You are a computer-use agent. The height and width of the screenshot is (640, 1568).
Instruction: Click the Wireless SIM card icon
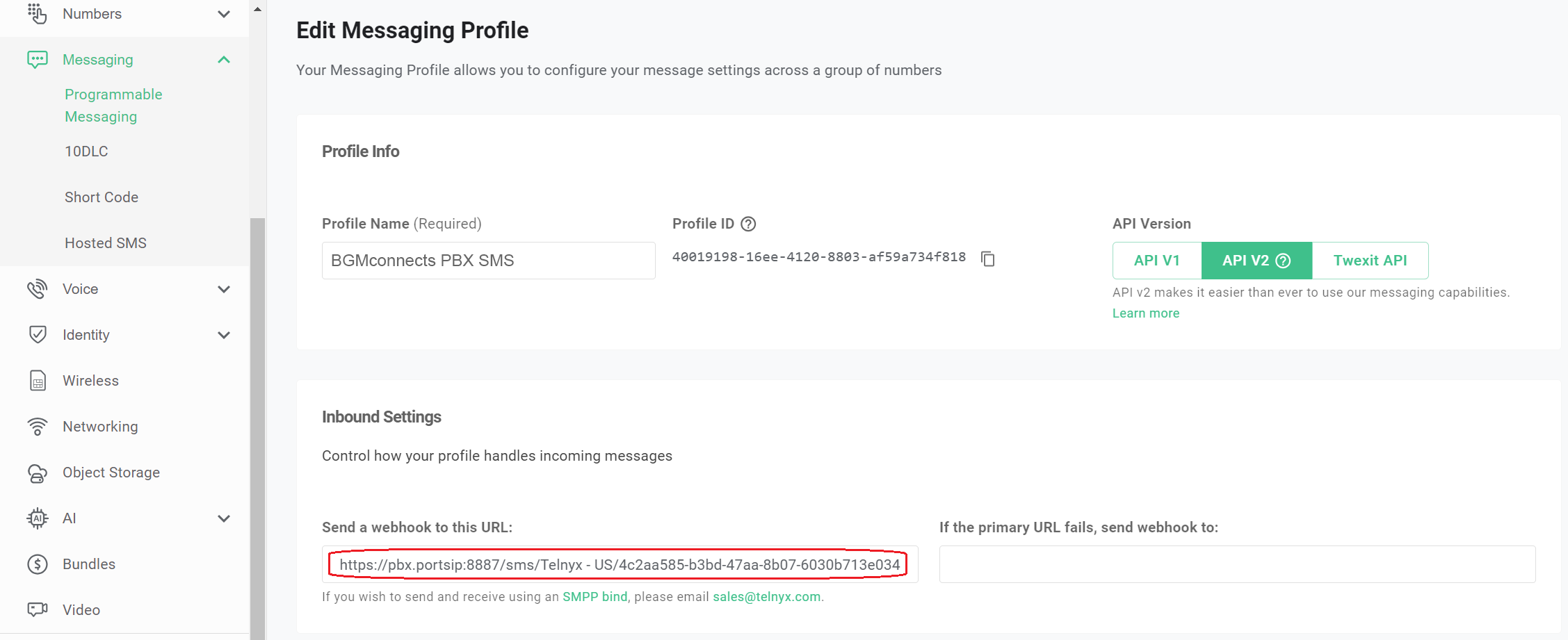click(x=38, y=381)
